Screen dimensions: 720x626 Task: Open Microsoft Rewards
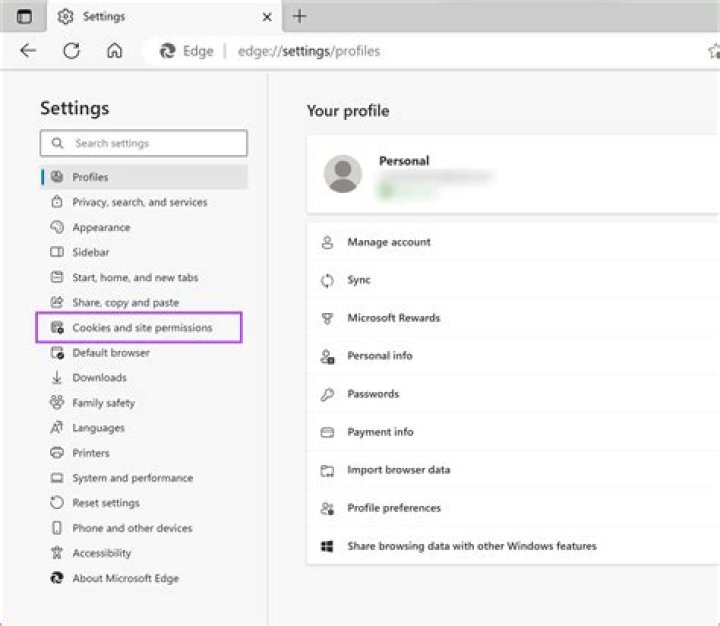point(513,318)
